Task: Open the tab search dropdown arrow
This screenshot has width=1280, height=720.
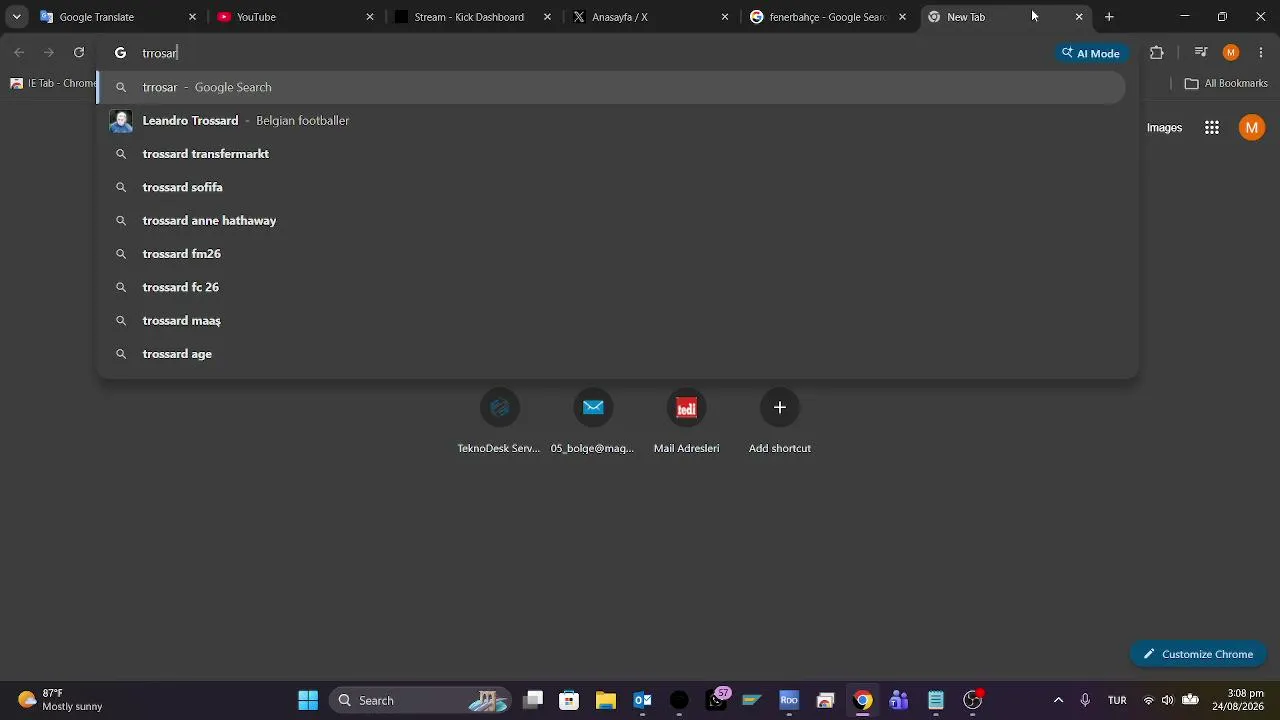Action: (16, 17)
